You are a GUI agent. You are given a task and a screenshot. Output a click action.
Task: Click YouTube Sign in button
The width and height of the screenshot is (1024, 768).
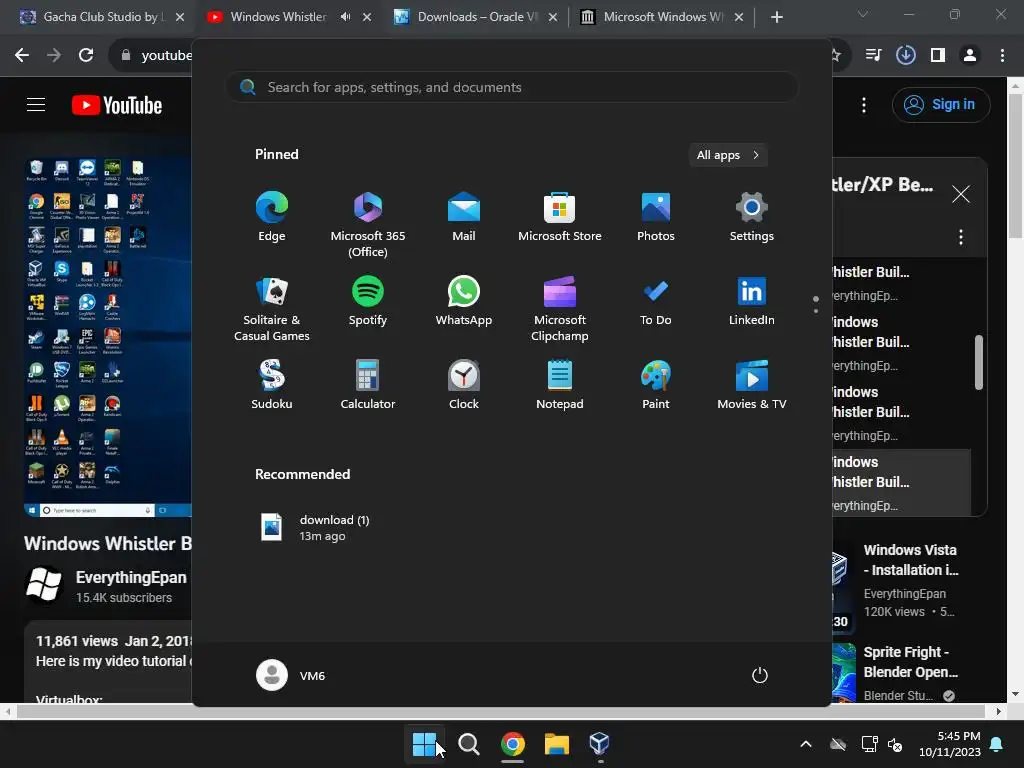pyautogui.click(x=941, y=104)
